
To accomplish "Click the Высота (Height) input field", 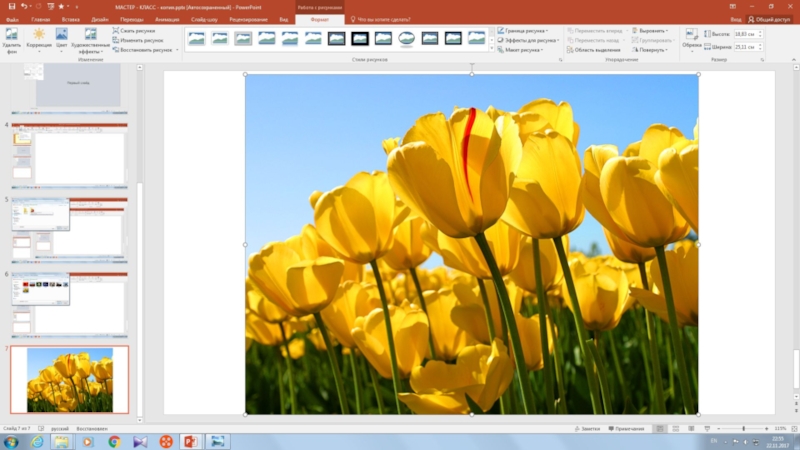I will click(746, 34).
